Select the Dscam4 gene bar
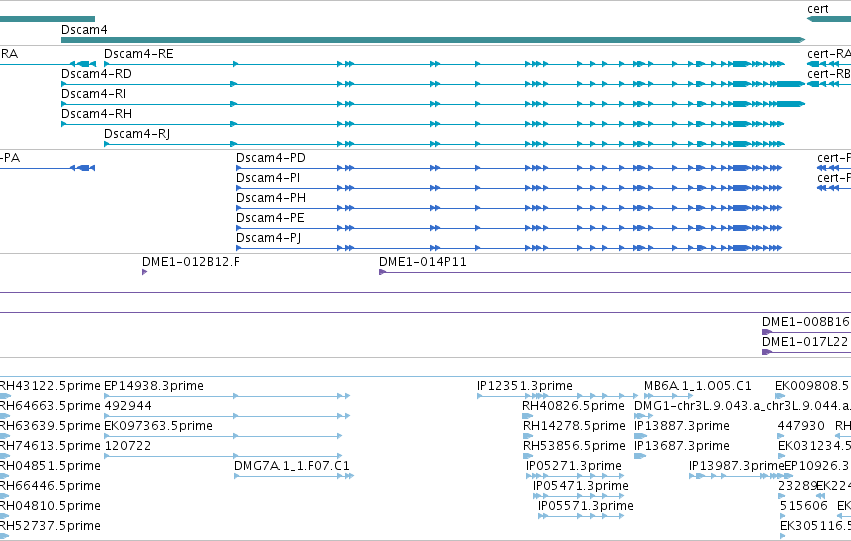This screenshot has height=541, width=851. (x=433, y=40)
